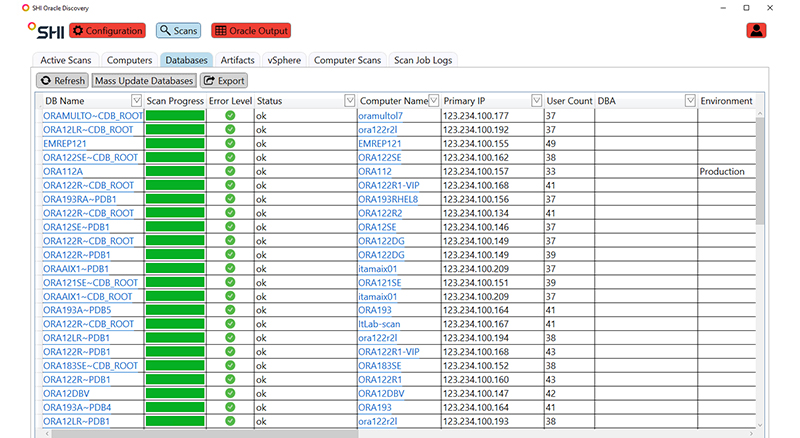Click the Refresh button
Screen dimensions: 800x438
[x=63, y=80]
